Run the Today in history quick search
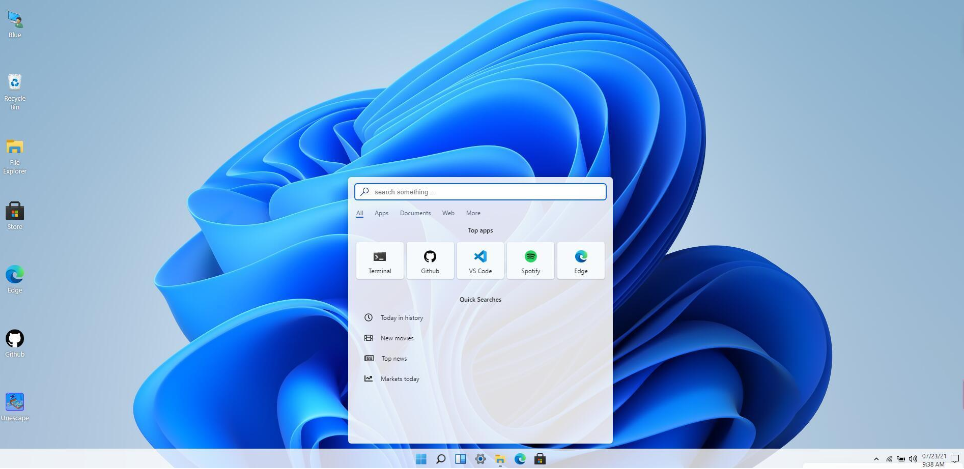 (401, 318)
